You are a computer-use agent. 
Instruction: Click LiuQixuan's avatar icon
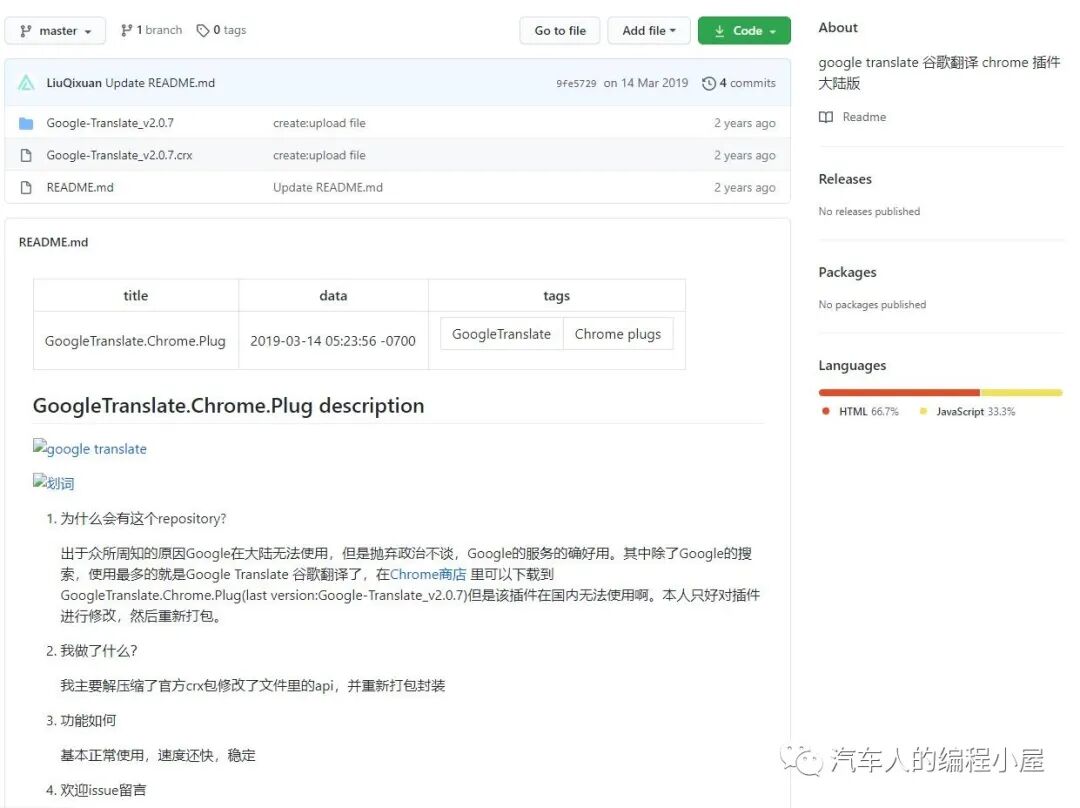pyautogui.click(x=26, y=83)
